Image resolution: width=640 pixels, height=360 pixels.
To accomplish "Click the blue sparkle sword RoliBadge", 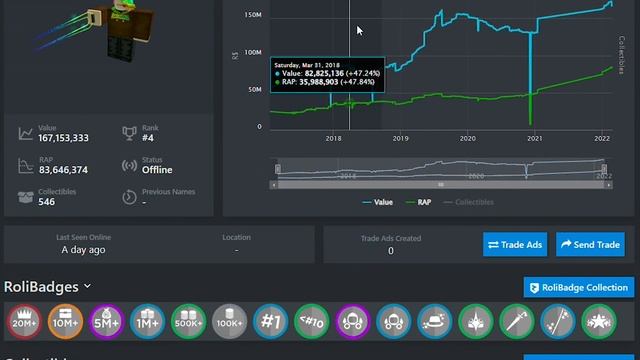I will 558,322.
